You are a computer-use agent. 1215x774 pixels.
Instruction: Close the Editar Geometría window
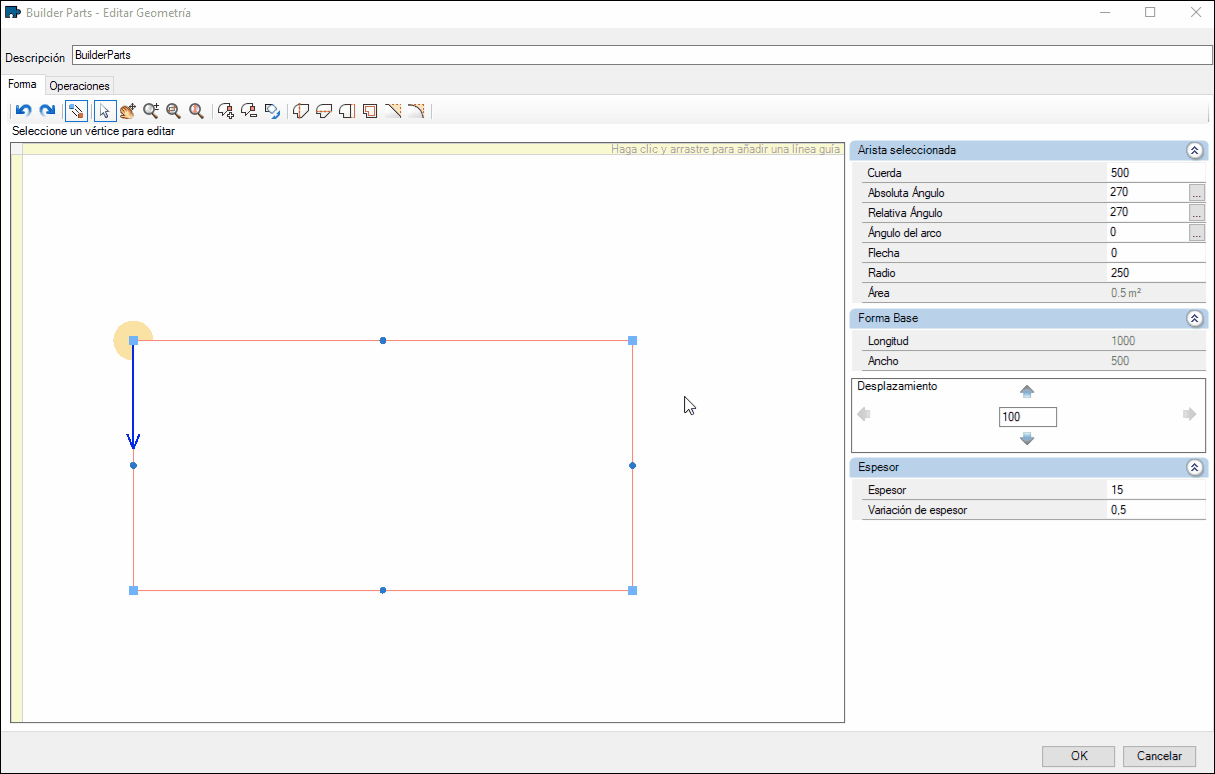[1195, 13]
